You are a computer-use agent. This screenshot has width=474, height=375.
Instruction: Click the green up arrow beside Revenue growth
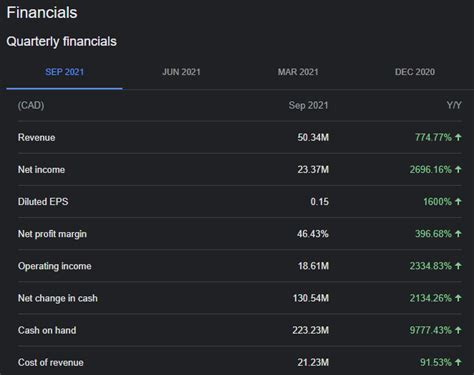458,137
